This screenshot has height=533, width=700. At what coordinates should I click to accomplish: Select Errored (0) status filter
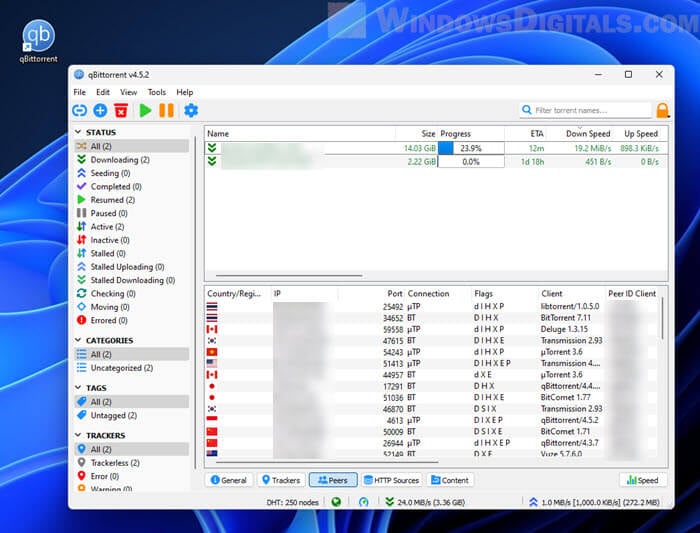[x=132, y=320]
